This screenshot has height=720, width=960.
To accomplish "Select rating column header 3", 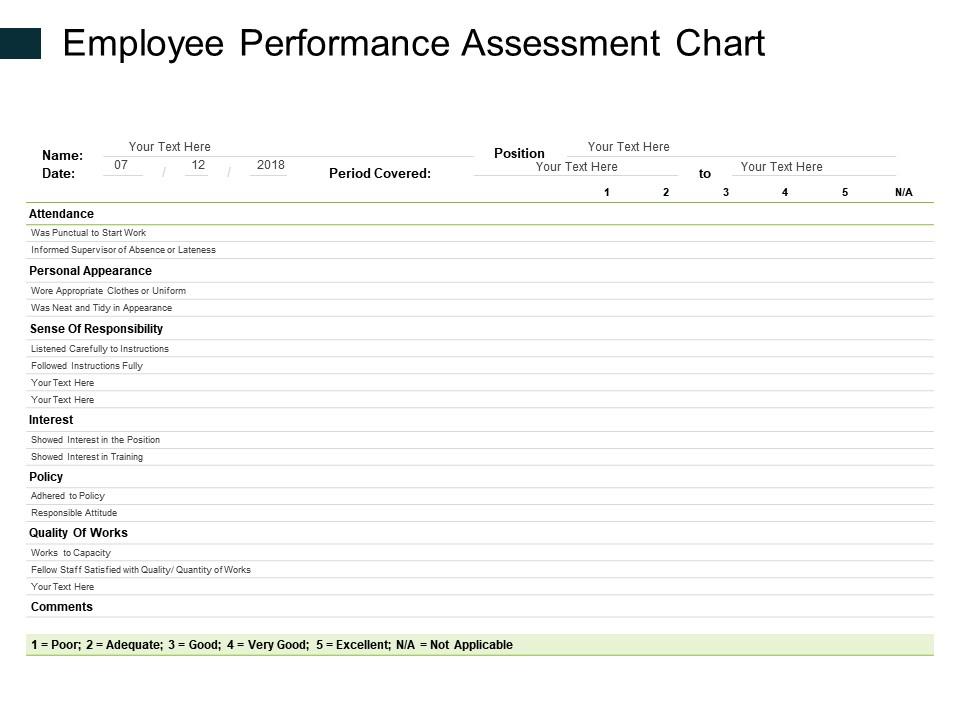I will [x=726, y=192].
